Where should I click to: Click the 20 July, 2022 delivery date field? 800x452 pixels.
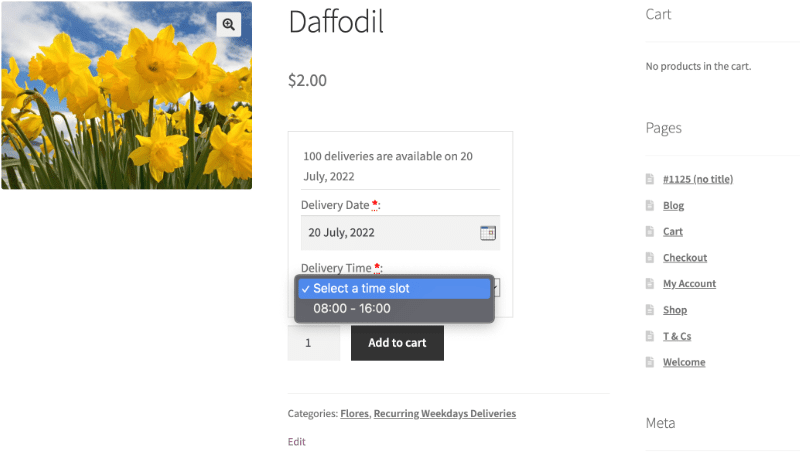(x=400, y=233)
